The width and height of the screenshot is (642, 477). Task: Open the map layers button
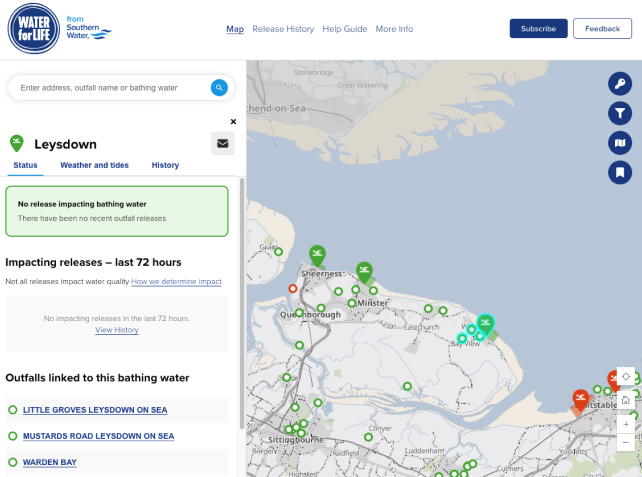[620, 143]
